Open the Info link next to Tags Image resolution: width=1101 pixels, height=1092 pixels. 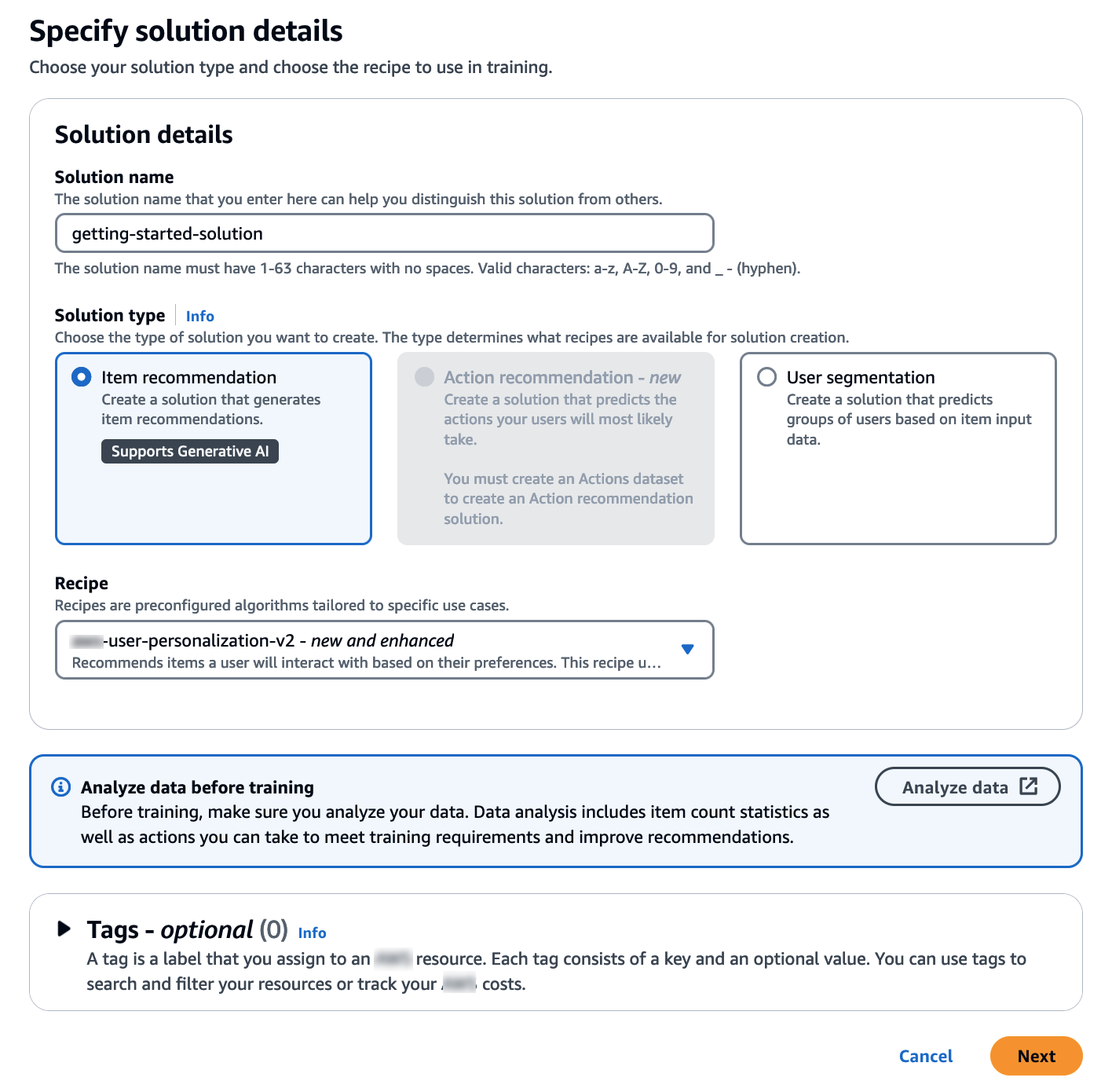pos(312,933)
